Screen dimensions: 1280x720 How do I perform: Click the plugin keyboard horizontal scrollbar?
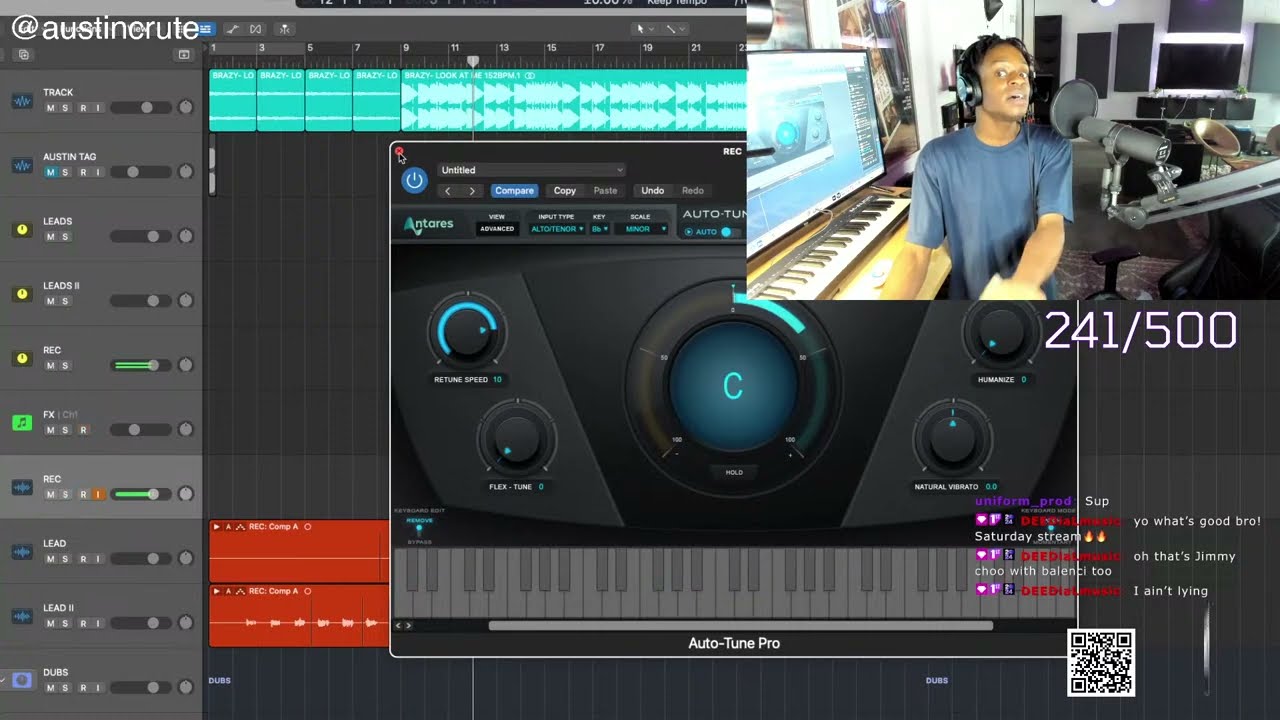pyautogui.click(x=741, y=626)
